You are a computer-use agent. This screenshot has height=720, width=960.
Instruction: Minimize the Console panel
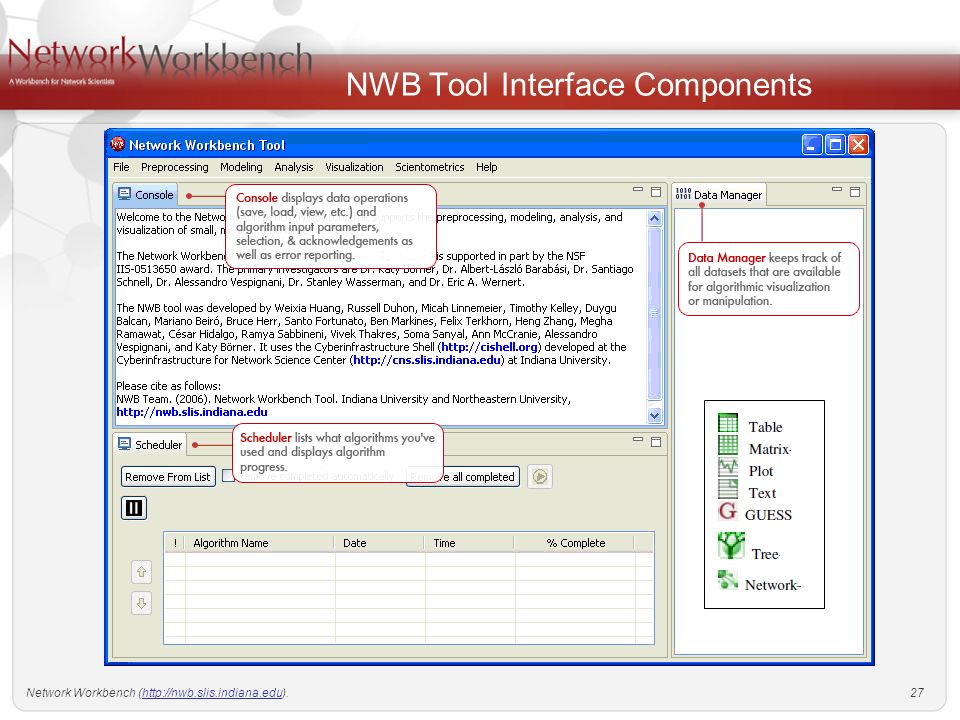pos(638,190)
